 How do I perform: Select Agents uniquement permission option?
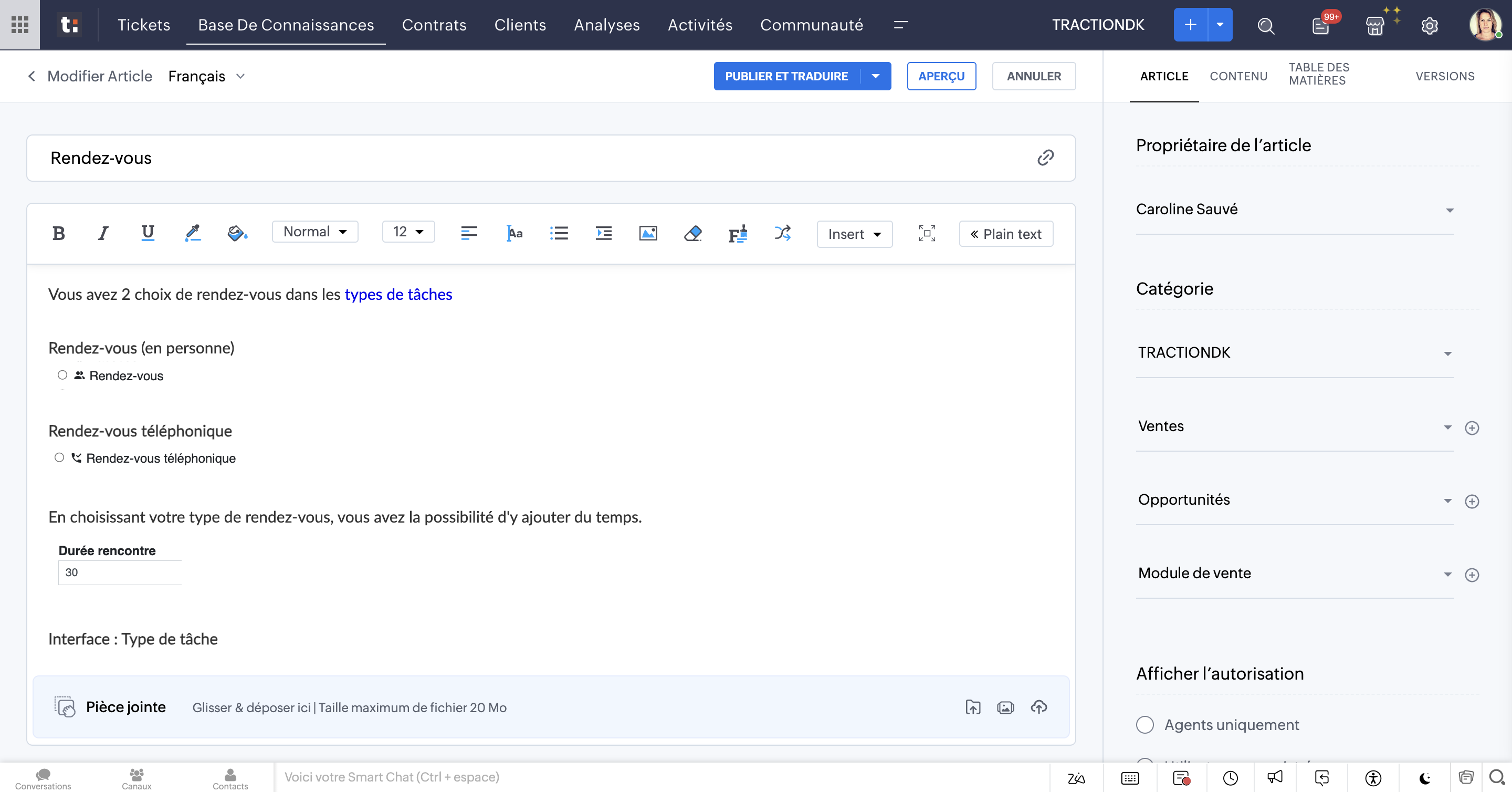[x=1144, y=724]
